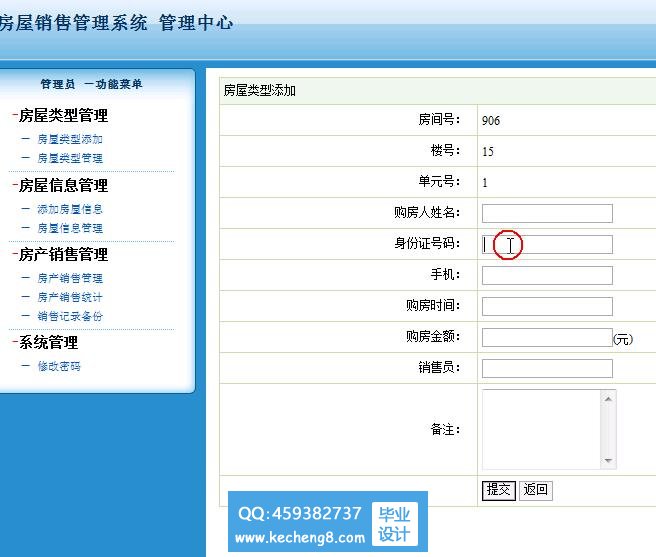Open the 房屋类型添加 sidebar link
656x557 pixels.
(70, 139)
